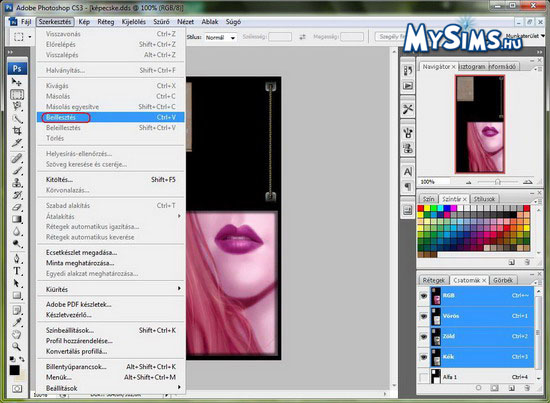Image resolution: width=550 pixels, height=403 pixels.
Task: Click the black foreground color swatch
Action: (14, 370)
